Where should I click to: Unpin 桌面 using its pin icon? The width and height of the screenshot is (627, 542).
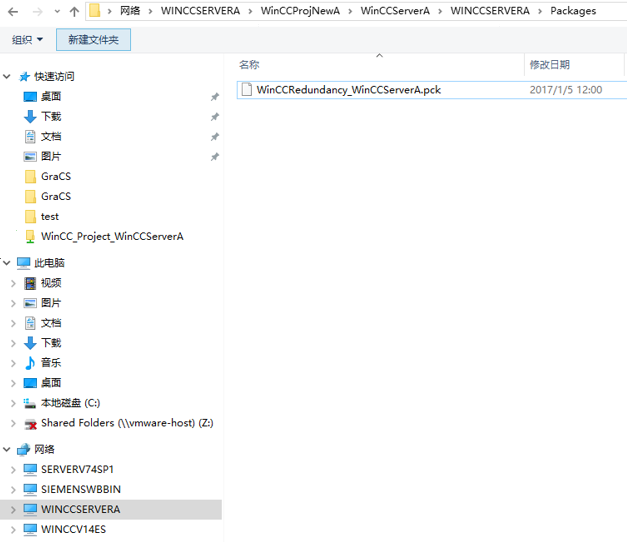215,96
